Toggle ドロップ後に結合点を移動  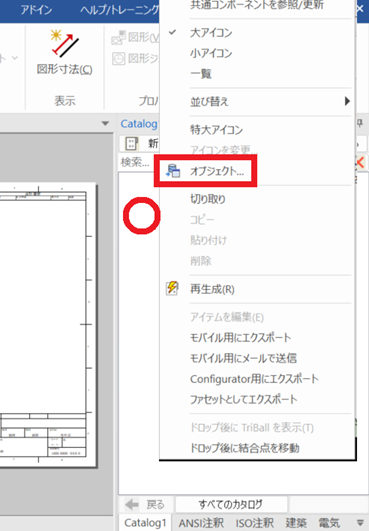[245, 448]
